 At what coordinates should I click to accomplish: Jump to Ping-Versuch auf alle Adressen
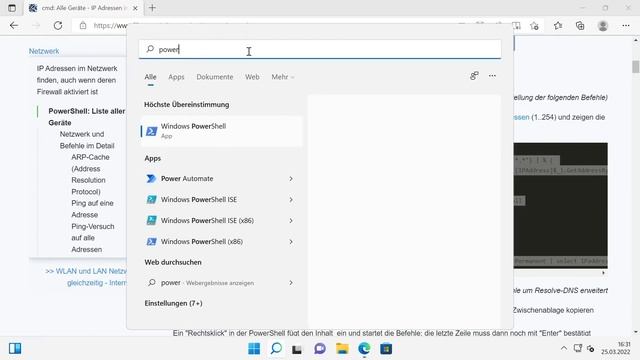(93, 238)
